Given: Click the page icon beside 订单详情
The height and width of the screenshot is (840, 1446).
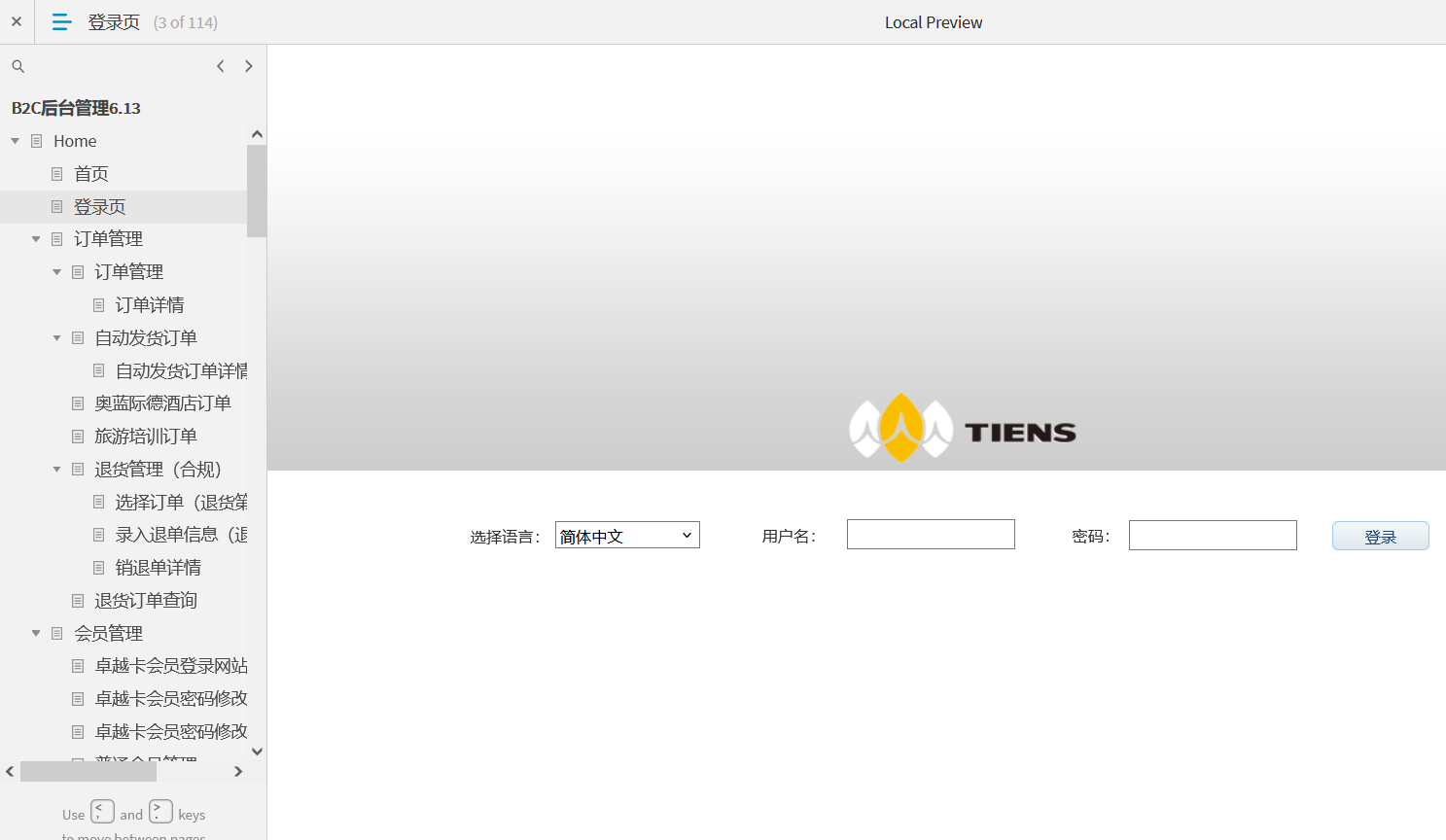Looking at the screenshot, I should (98, 305).
